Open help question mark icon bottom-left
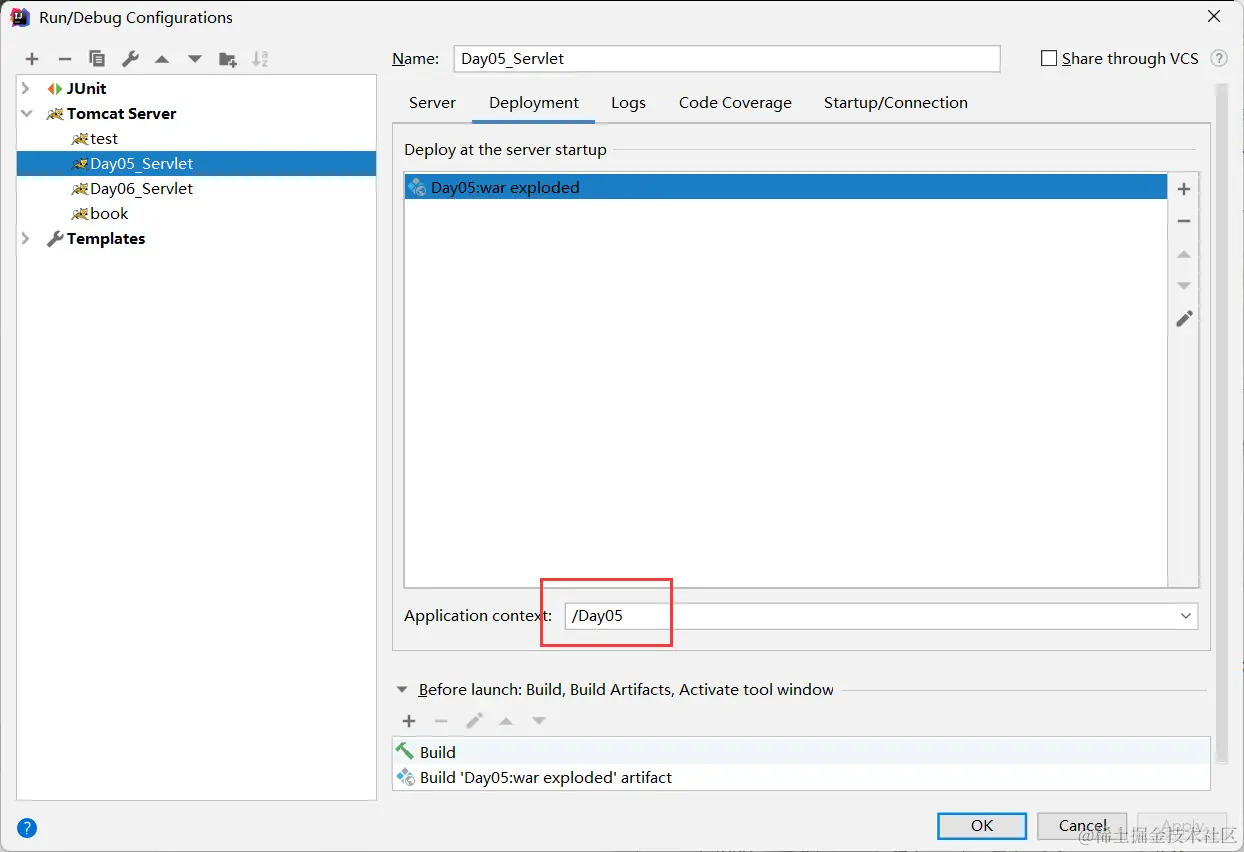The image size is (1244, 852). (27, 827)
